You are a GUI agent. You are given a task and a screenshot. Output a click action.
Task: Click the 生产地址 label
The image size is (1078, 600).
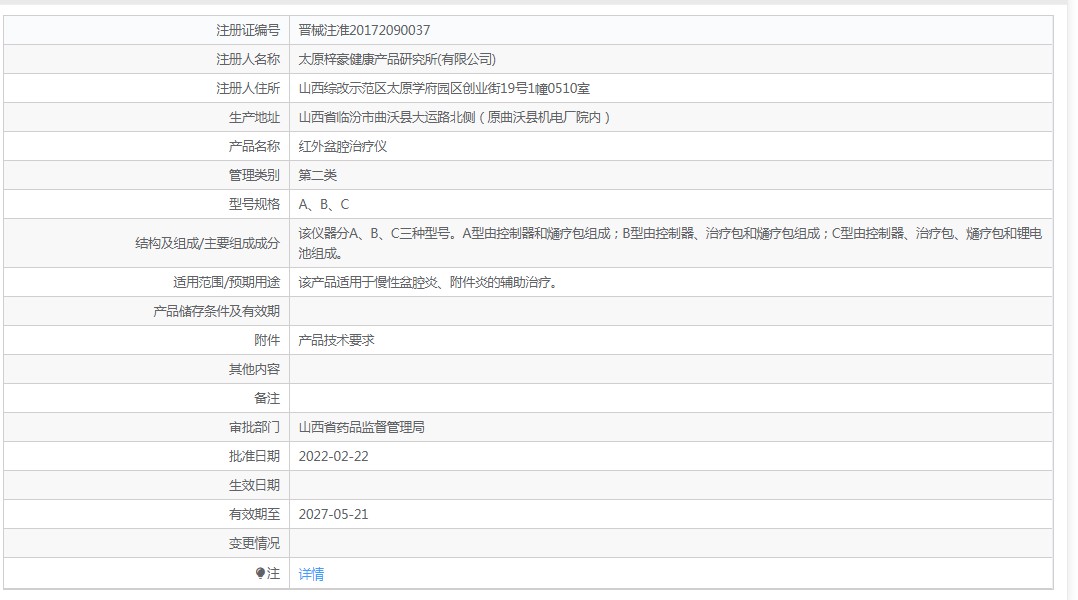pos(254,118)
